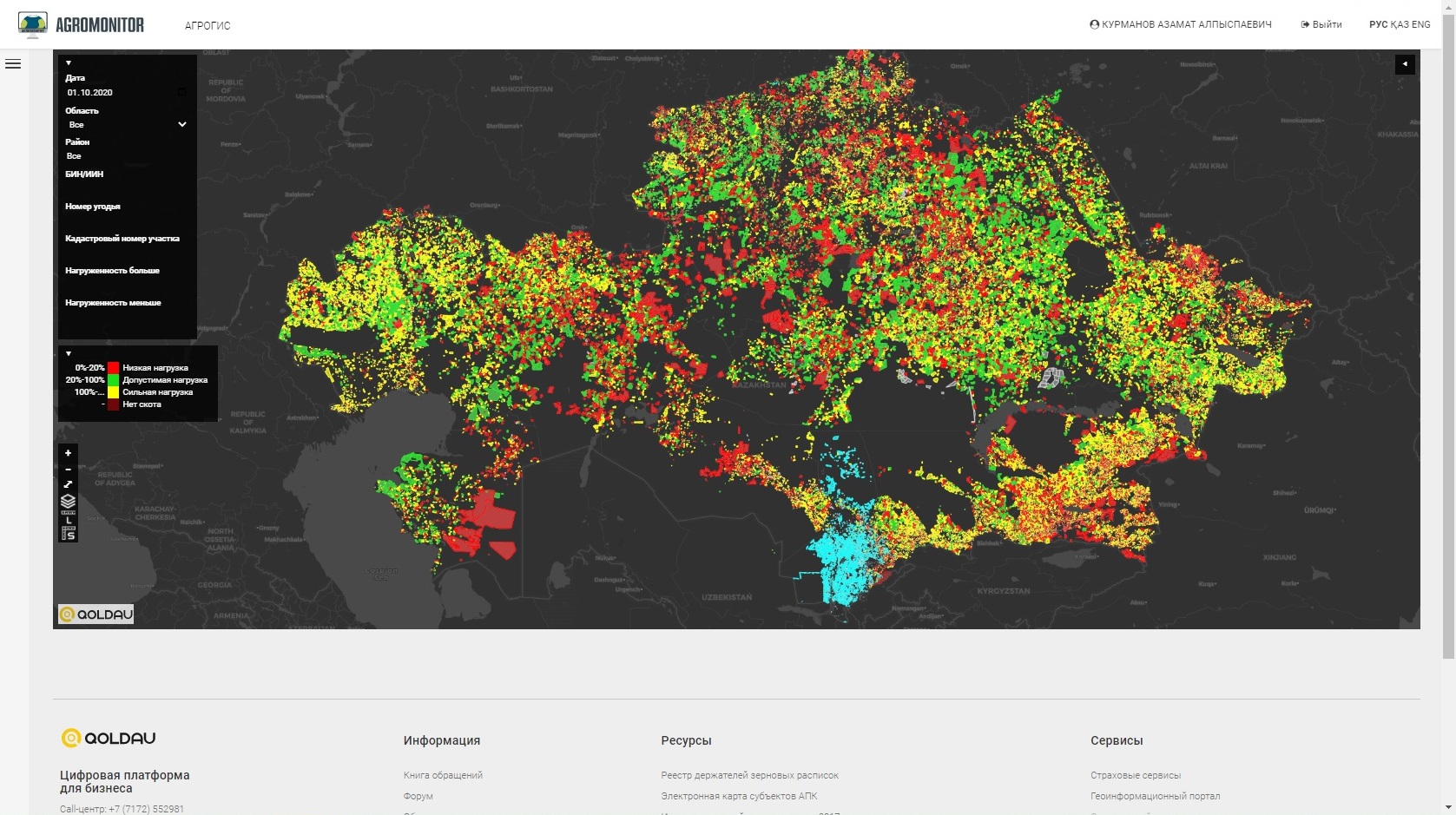Open the Область dropdown
1456x815 pixels.
point(126,125)
